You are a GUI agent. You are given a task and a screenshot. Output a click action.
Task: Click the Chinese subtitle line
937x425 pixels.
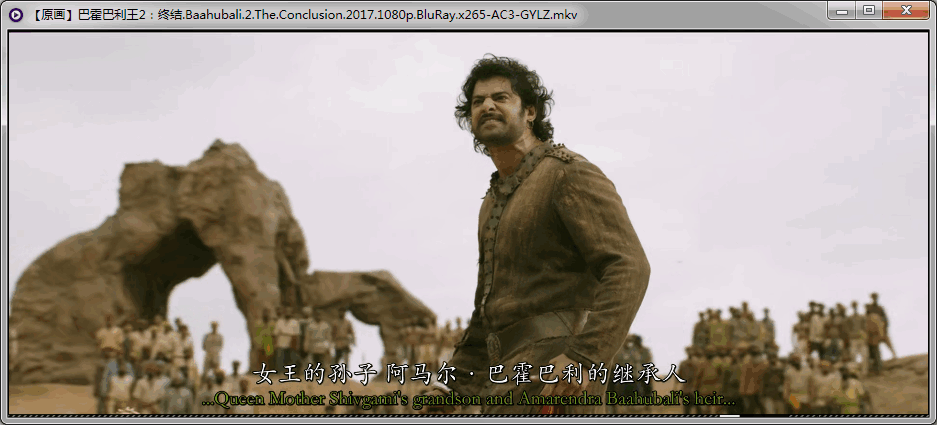pyautogui.click(x=468, y=374)
